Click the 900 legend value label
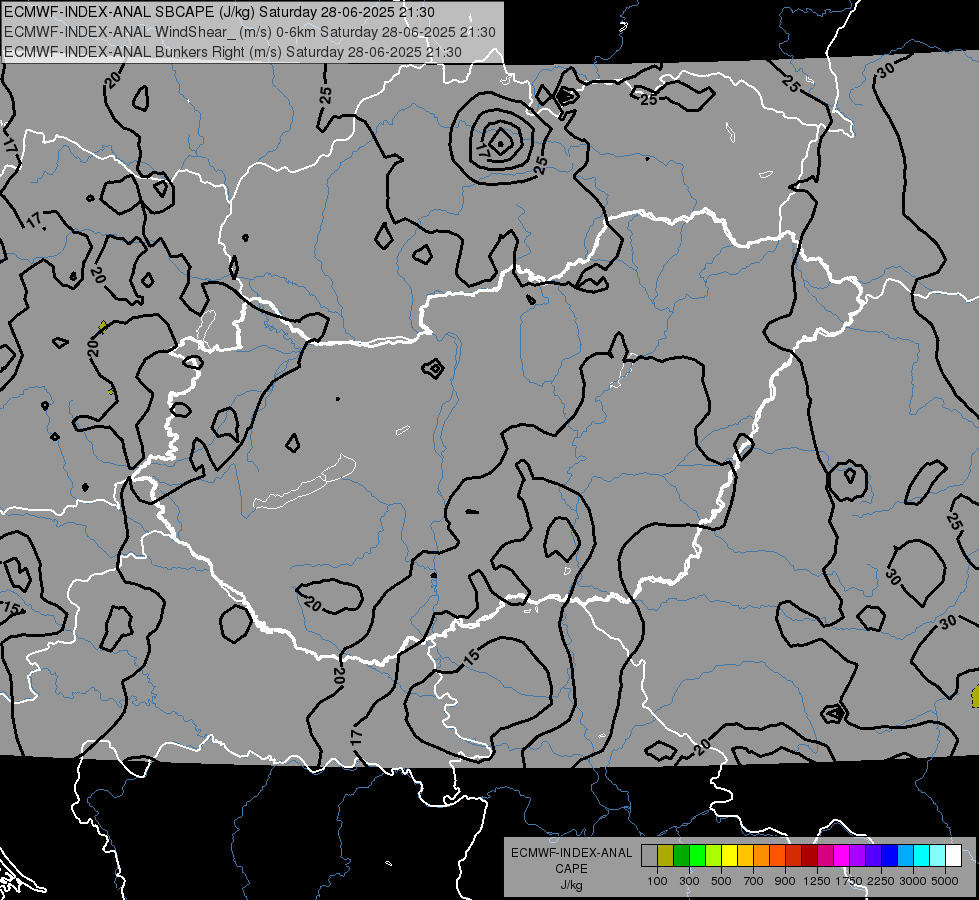 tap(785, 881)
